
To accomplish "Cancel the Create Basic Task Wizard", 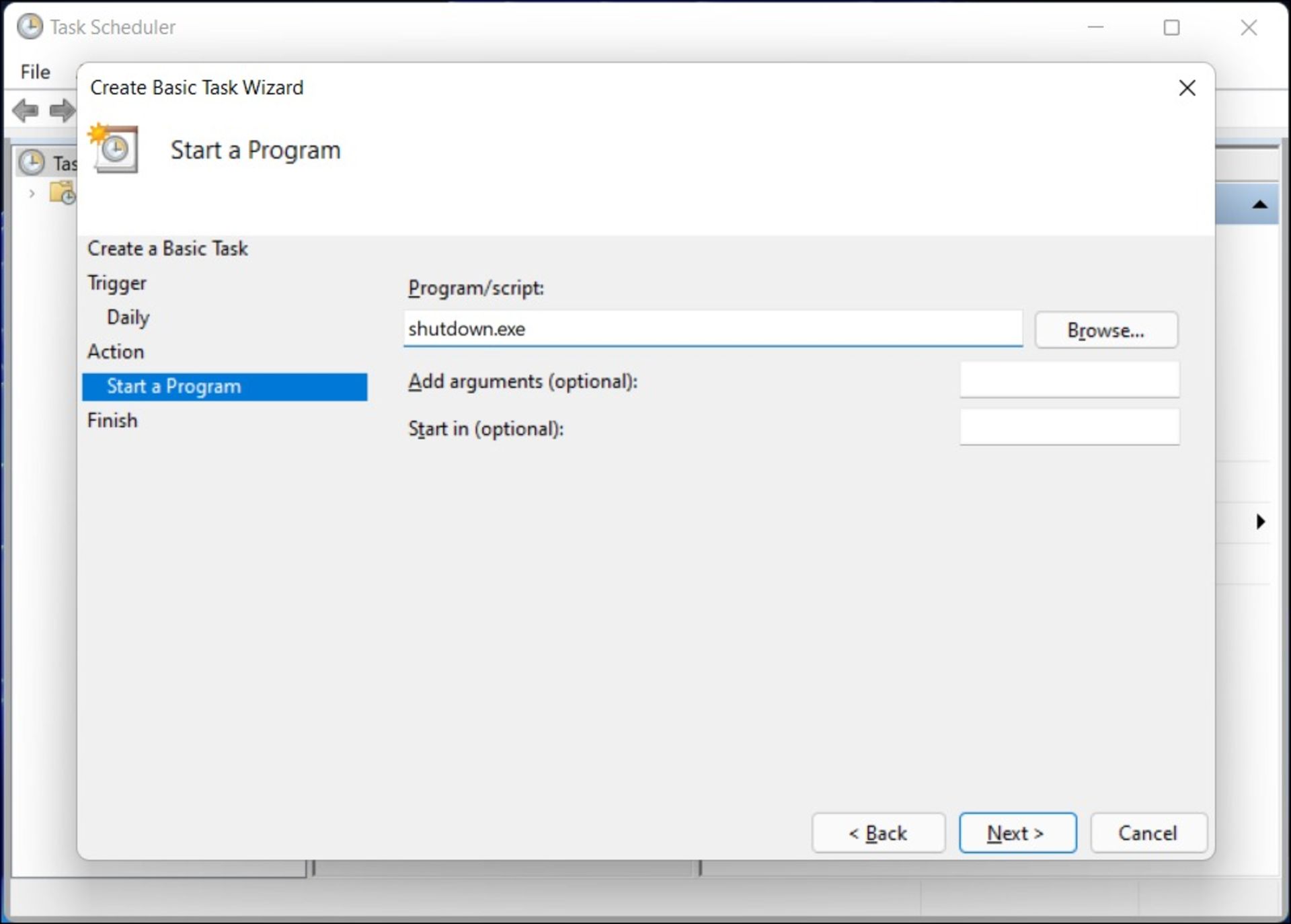I will [1148, 833].
